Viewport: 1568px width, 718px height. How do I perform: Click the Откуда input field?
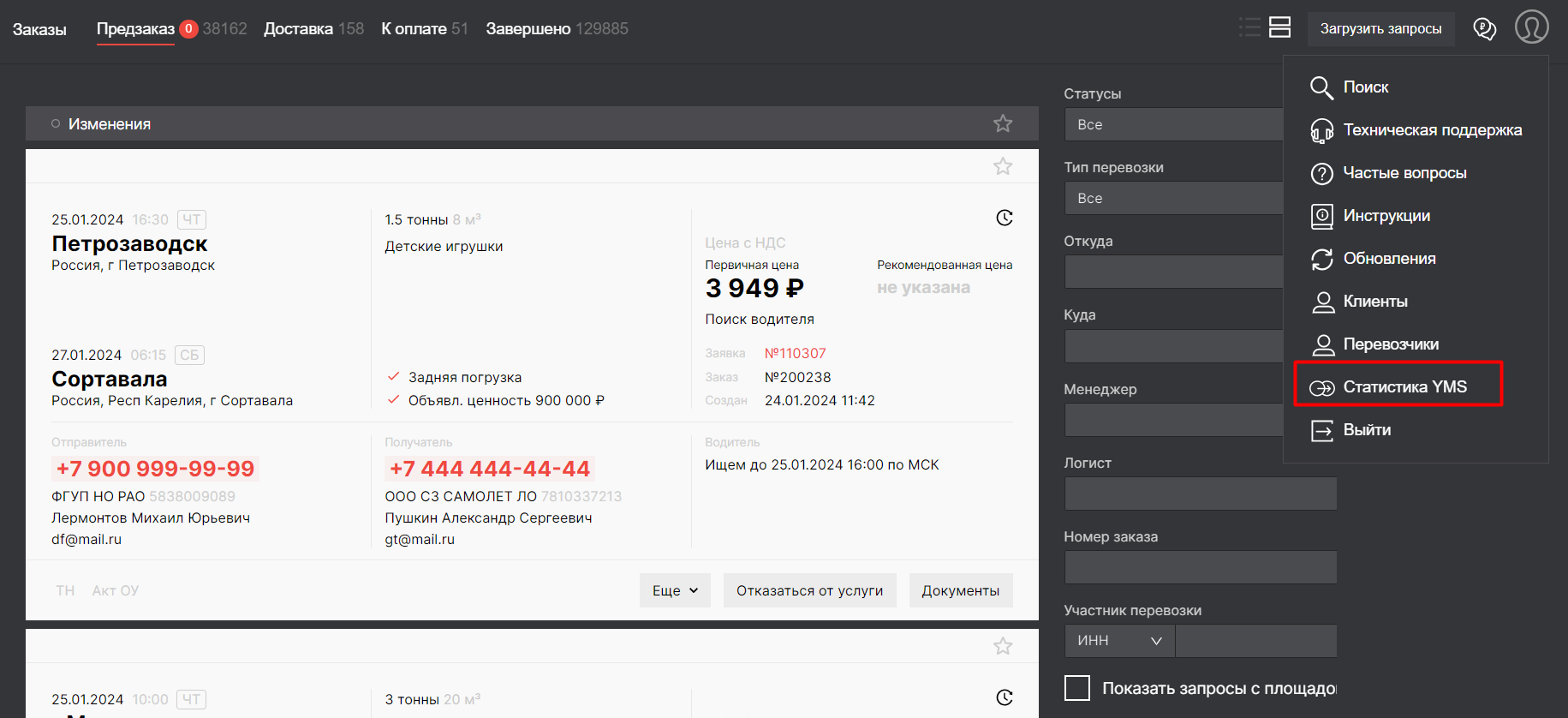(x=1173, y=272)
